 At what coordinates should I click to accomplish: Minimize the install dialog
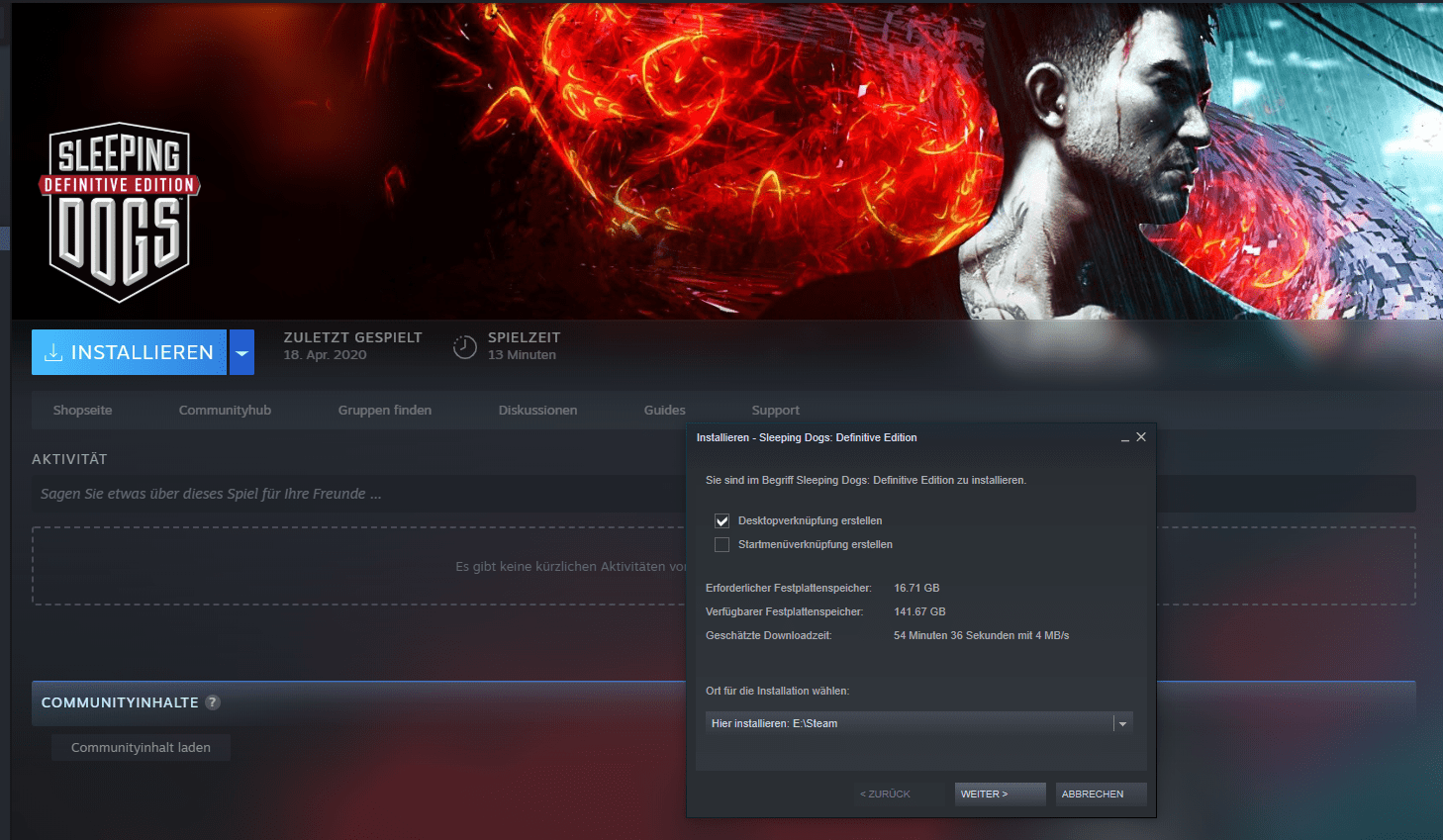(1125, 438)
